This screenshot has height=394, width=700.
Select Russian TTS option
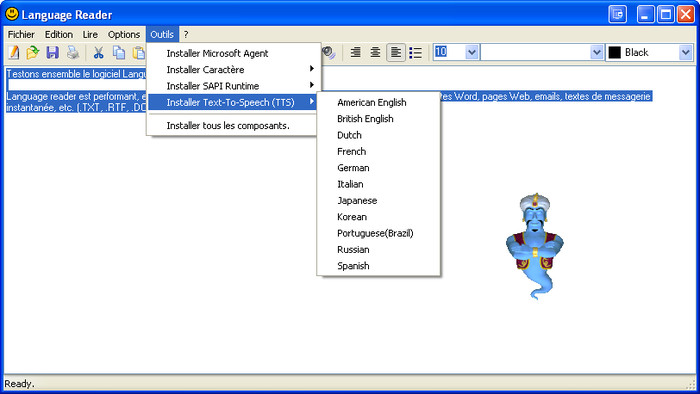pyautogui.click(x=379, y=249)
